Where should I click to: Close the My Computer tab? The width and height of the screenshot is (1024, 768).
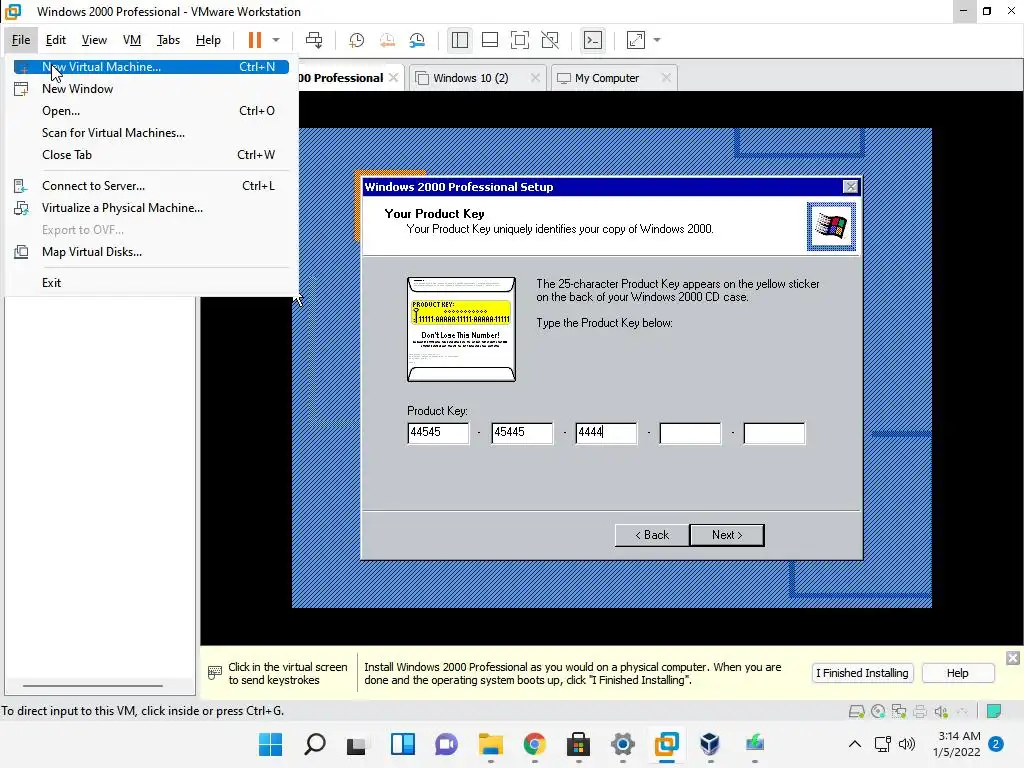coord(665,78)
